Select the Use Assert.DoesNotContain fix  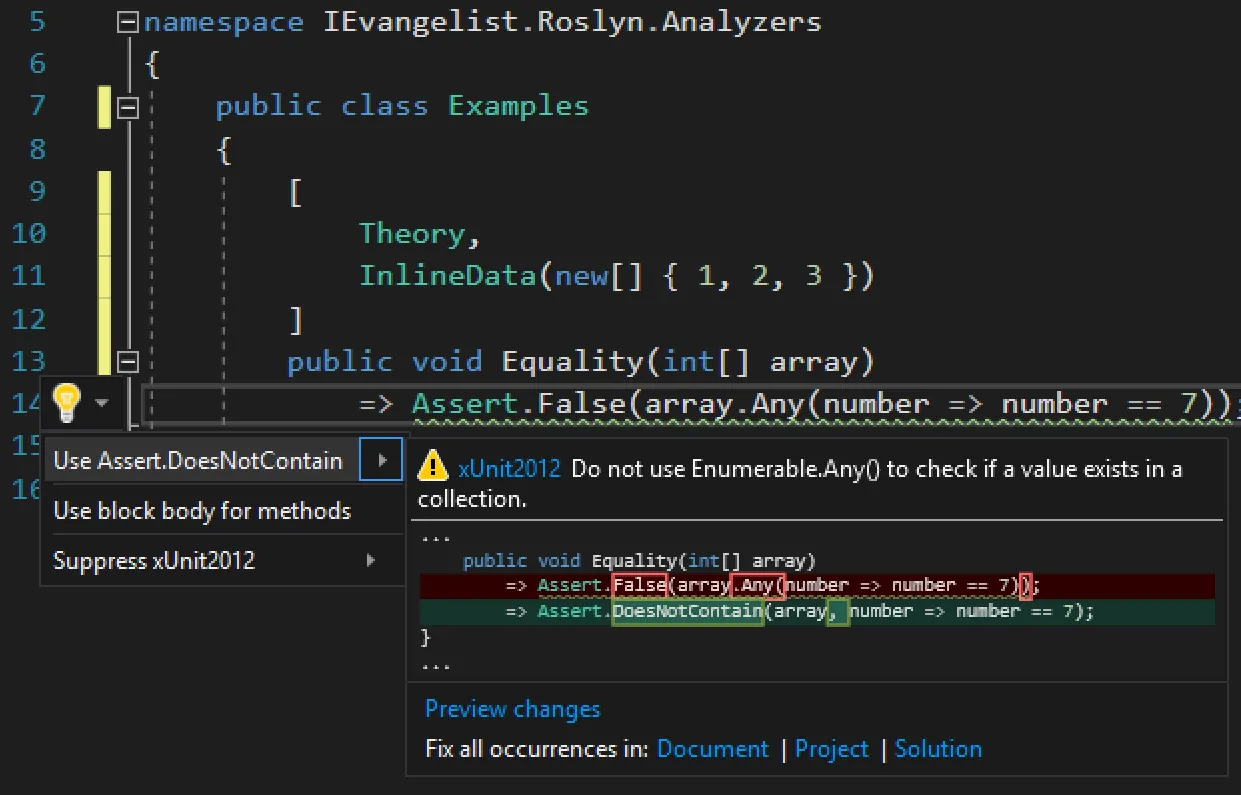(198, 461)
